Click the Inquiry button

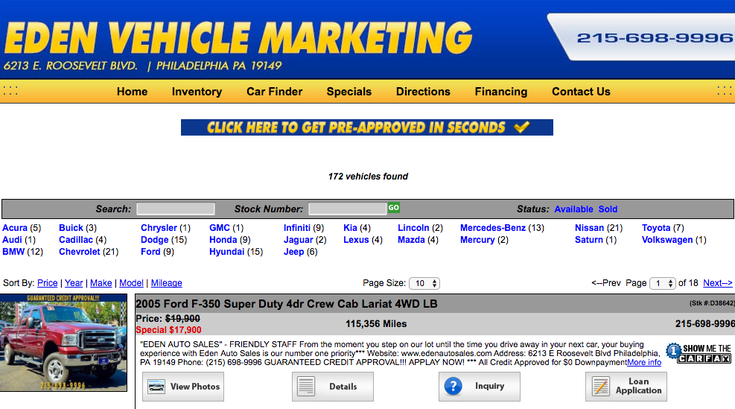480,387
